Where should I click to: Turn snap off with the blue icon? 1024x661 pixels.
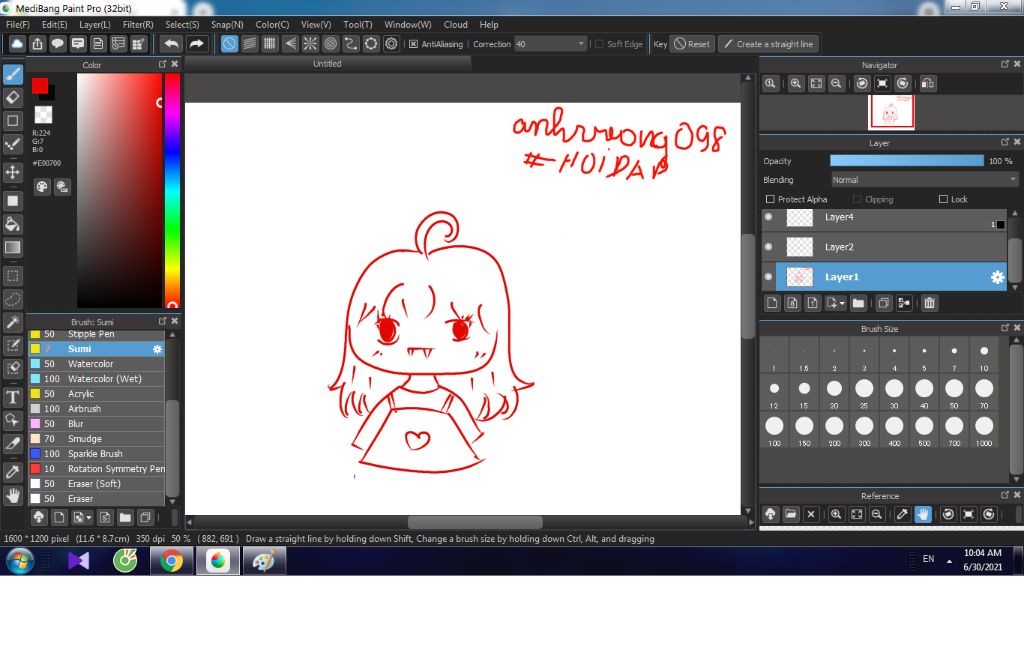[229, 44]
